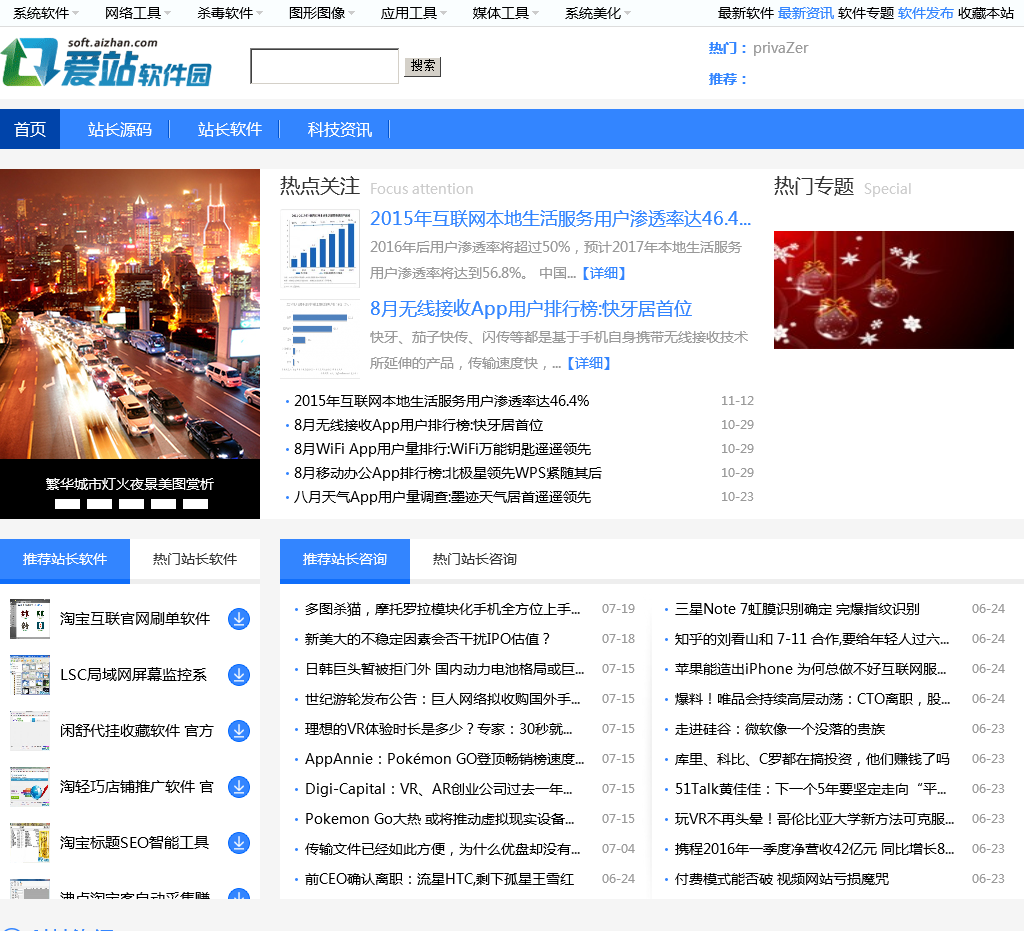Image resolution: width=1024 pixels, height=931 pixels.
Task: Expand the 应用工具 dropdown menu
Action: (414, 13)
